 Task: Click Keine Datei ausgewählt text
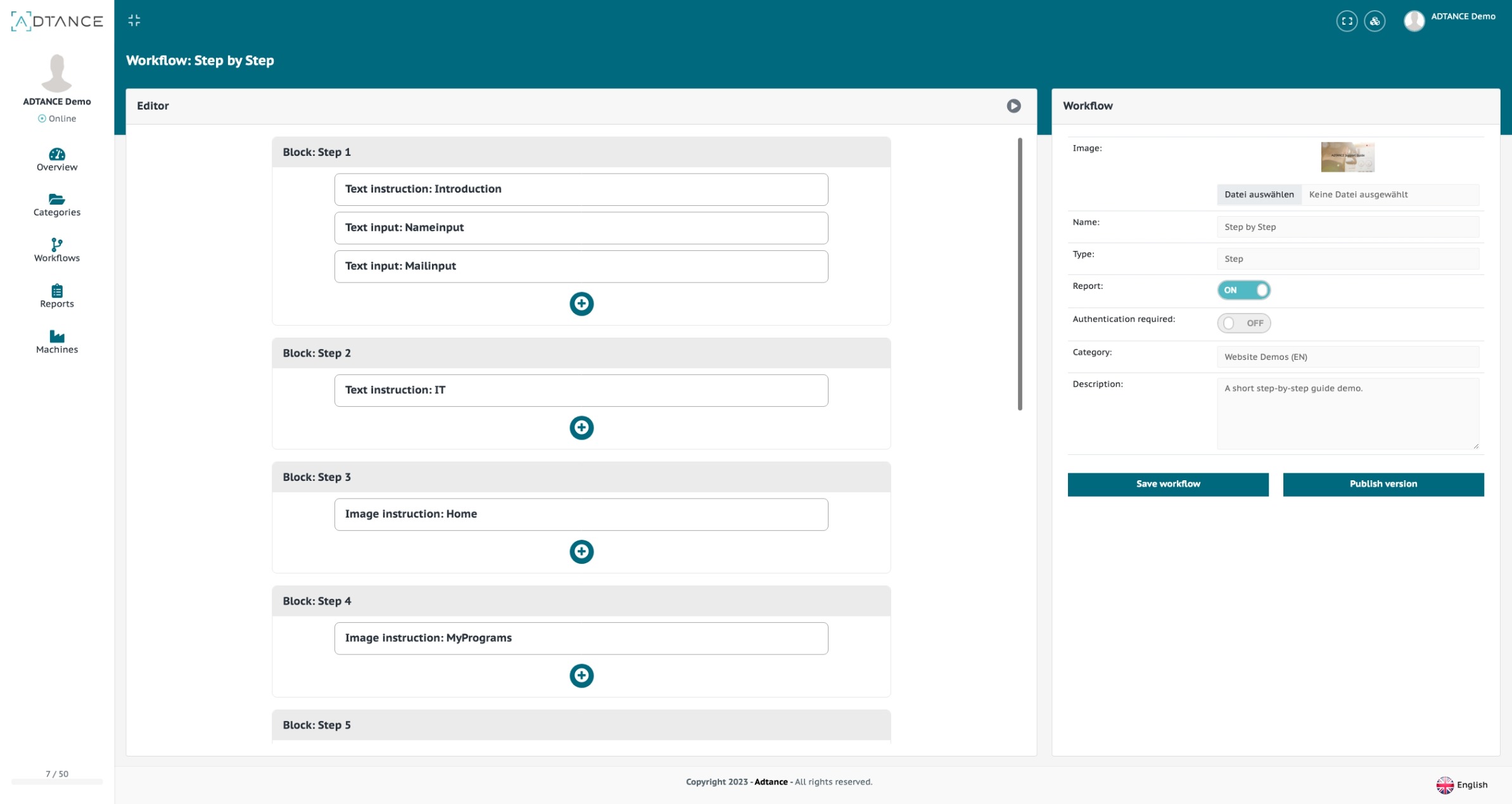click(1358, 195)
